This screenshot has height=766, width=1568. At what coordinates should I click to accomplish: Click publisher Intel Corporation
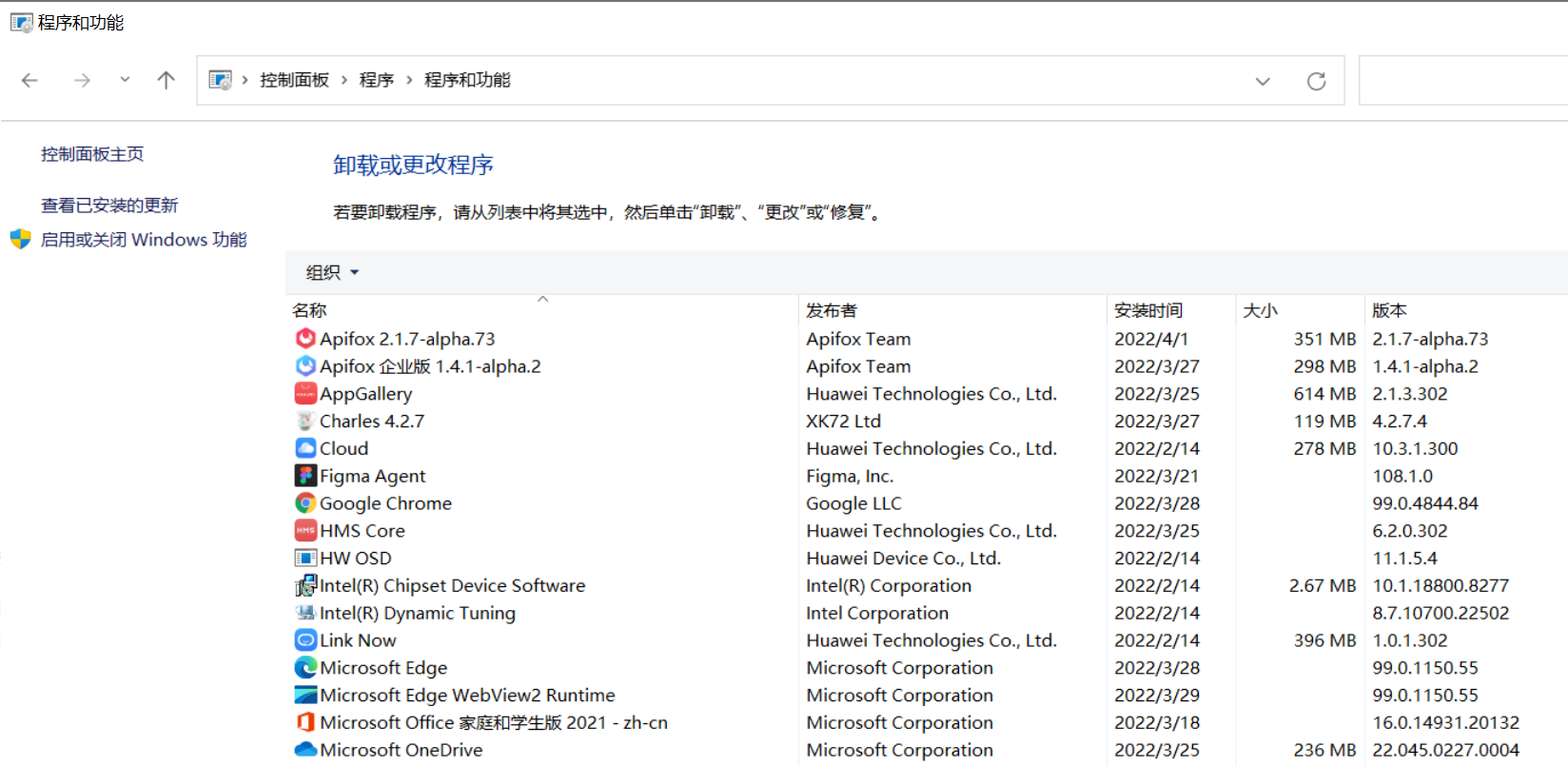877,613
